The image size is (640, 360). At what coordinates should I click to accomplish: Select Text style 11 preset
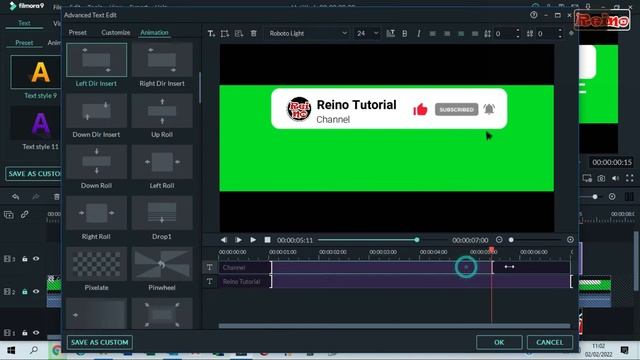click(x=36, y=123)
